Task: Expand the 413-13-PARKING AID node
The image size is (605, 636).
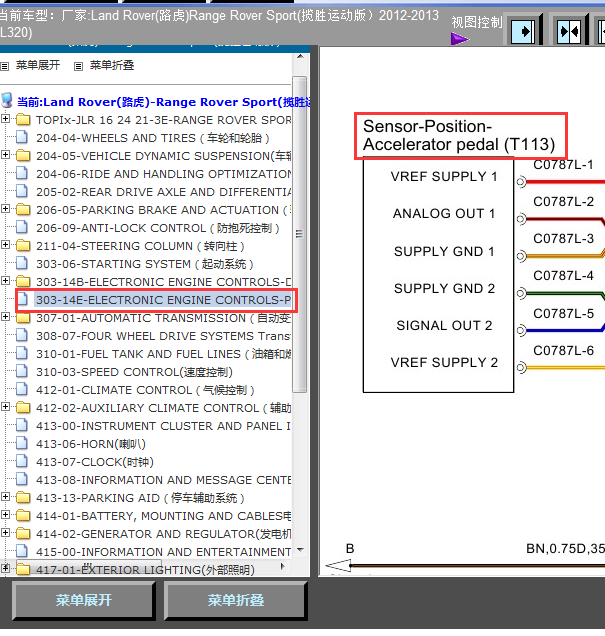Action: [x=5, y=496]
